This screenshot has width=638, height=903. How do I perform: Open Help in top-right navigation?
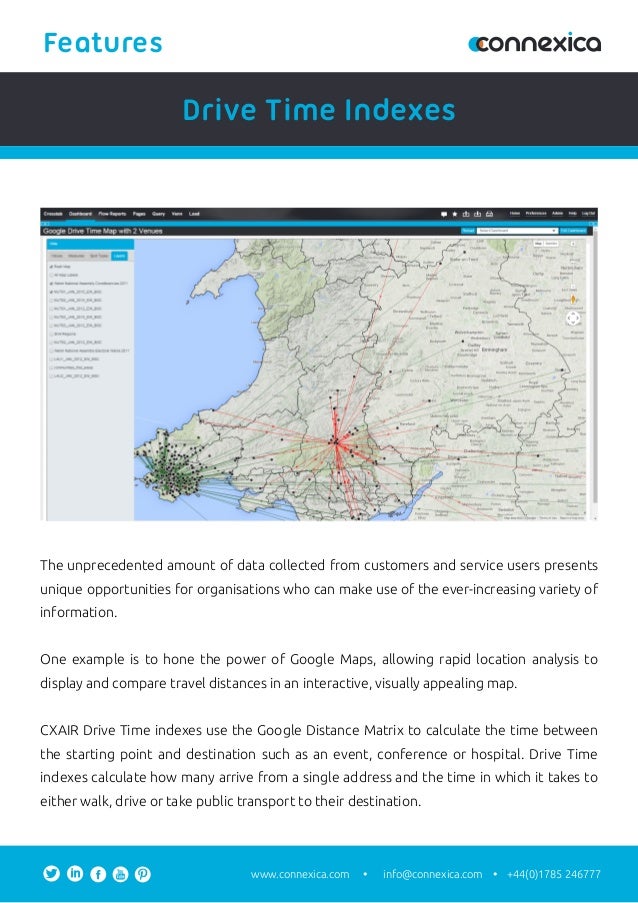coord(573,213)
